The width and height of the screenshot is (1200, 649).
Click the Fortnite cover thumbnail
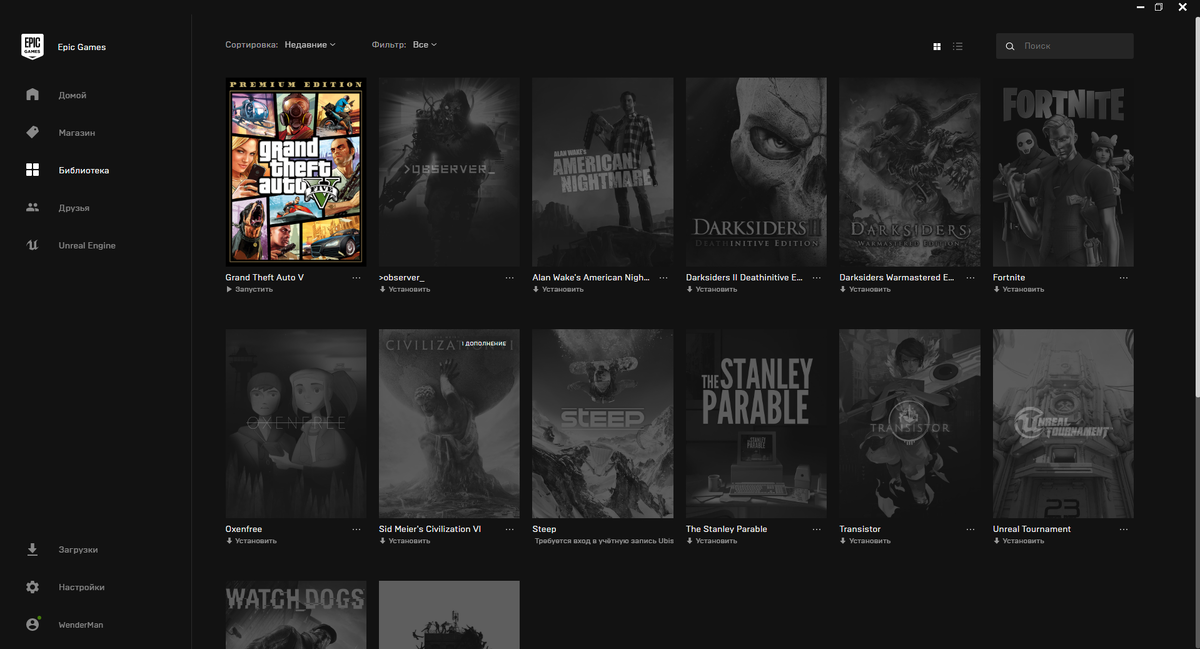click(x=1063, y=172)
